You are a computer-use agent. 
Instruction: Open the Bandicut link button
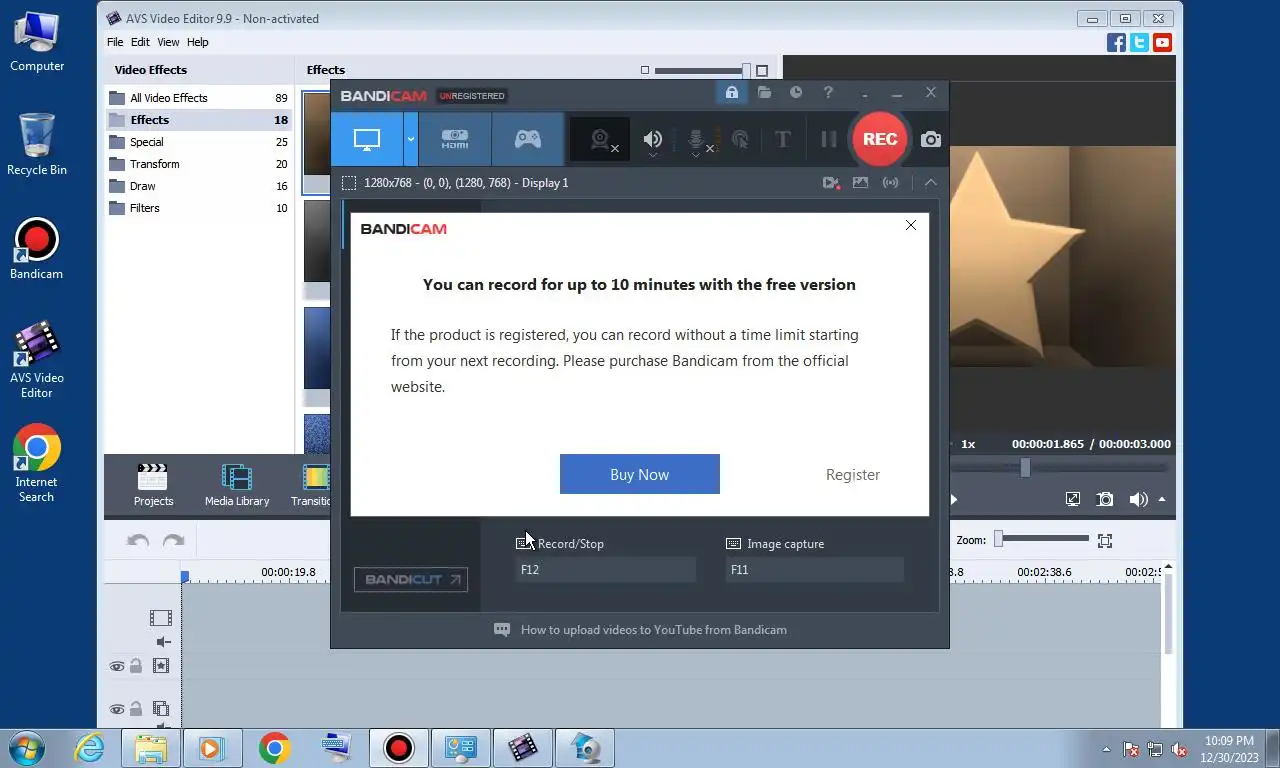410,579
